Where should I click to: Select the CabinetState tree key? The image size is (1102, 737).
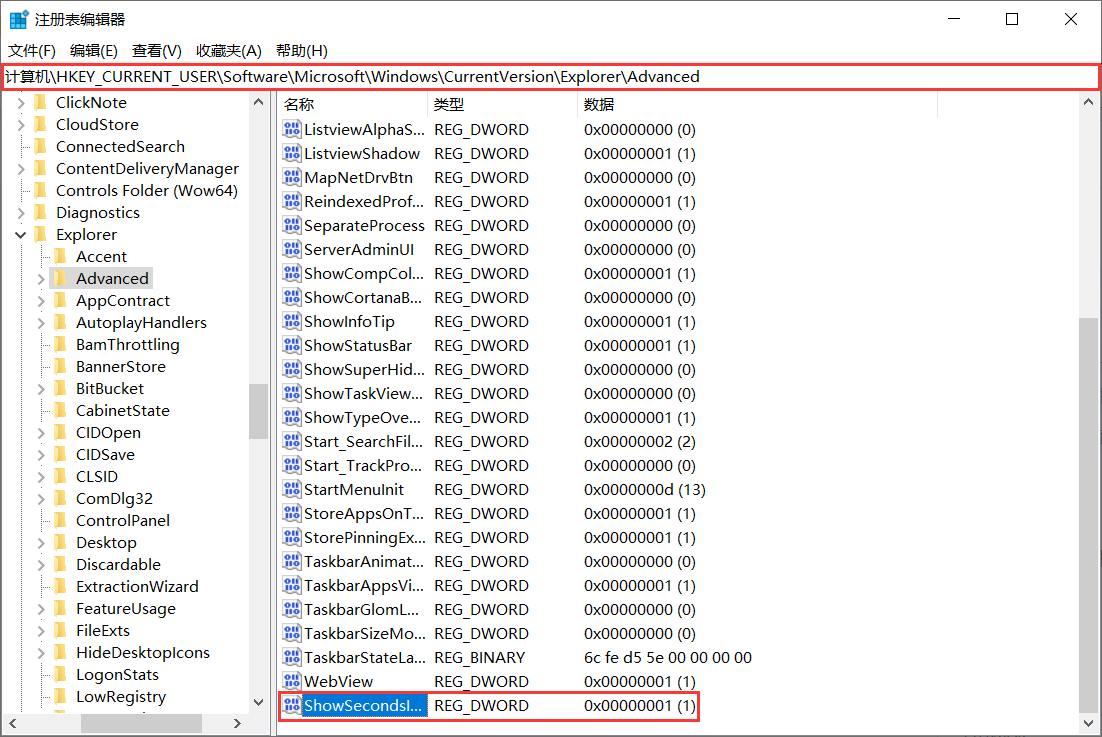[122, 410]
